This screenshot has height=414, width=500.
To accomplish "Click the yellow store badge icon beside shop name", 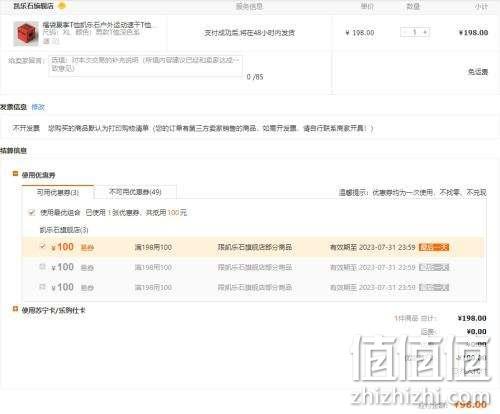I will point(62,6).
